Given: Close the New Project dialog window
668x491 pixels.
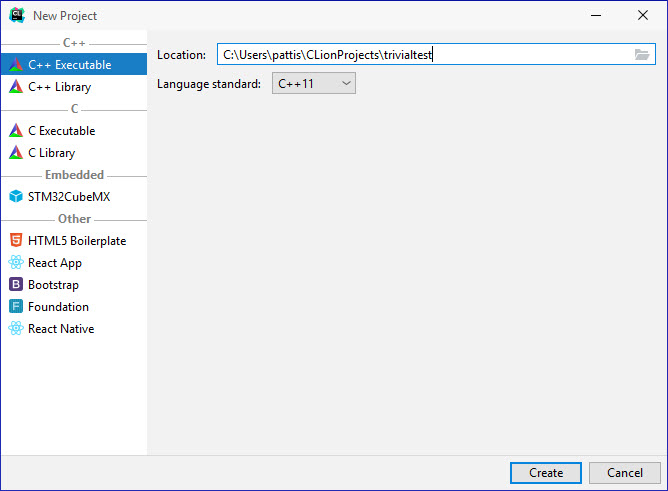Looking at the screenshot, I should (x=643, y=15).
